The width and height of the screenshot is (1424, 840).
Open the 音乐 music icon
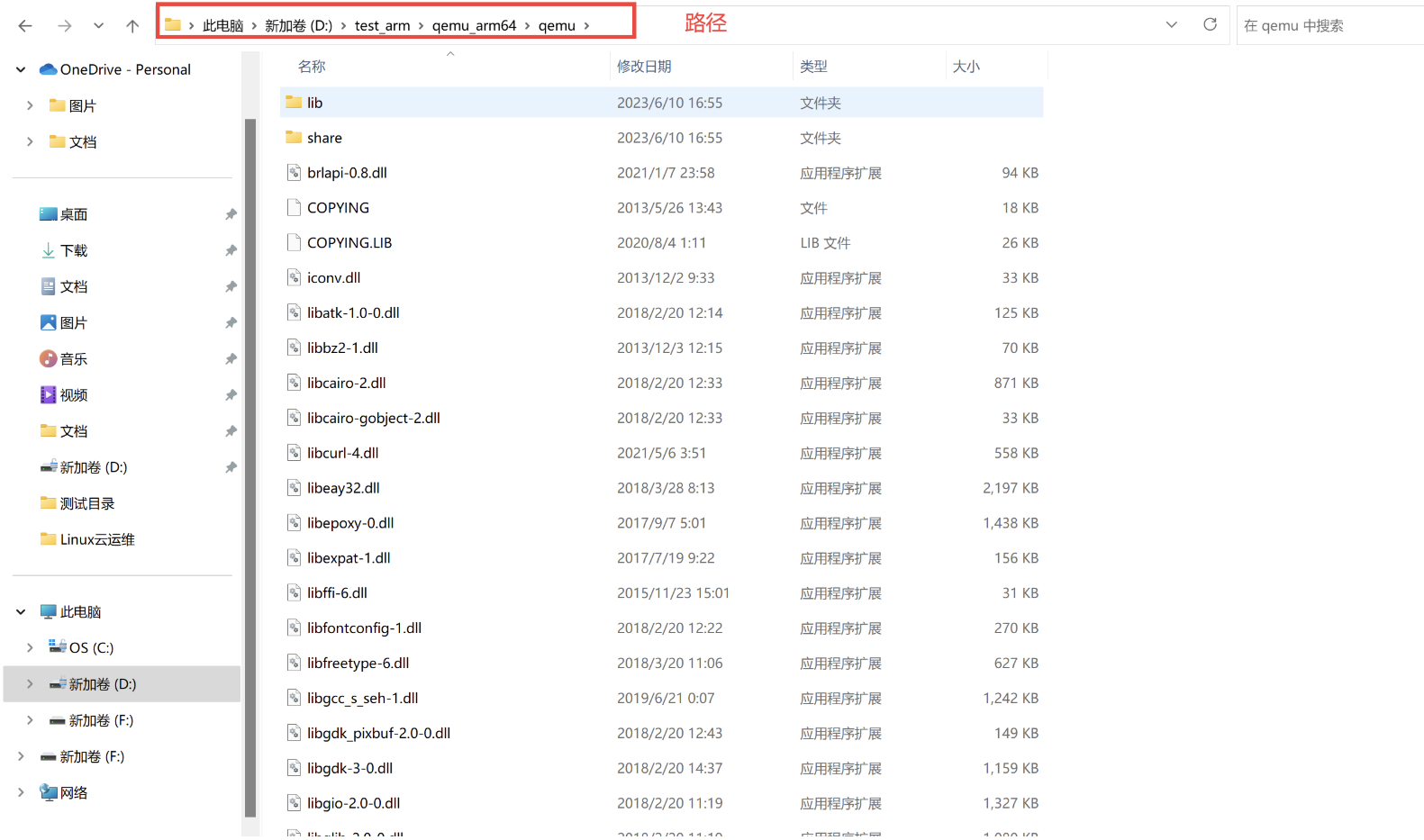click(x=49, y=358)
